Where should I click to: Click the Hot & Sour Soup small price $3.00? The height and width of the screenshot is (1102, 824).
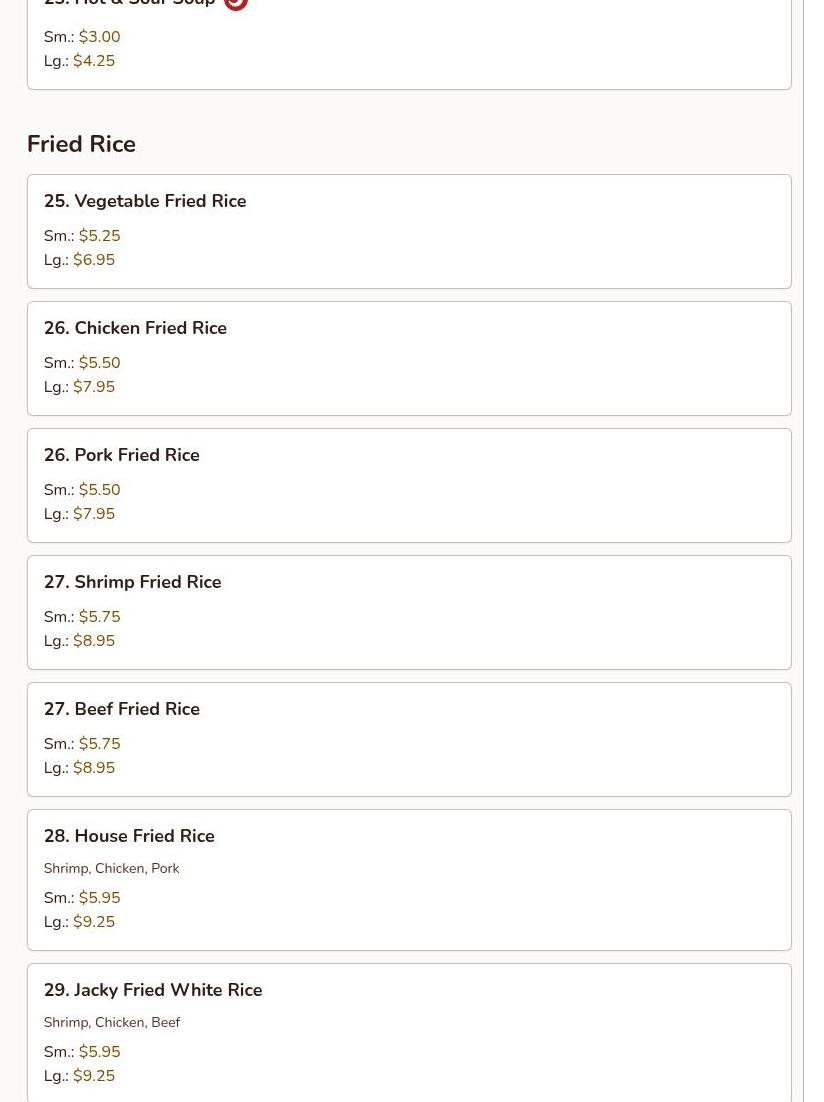click(x=99, y=37)
